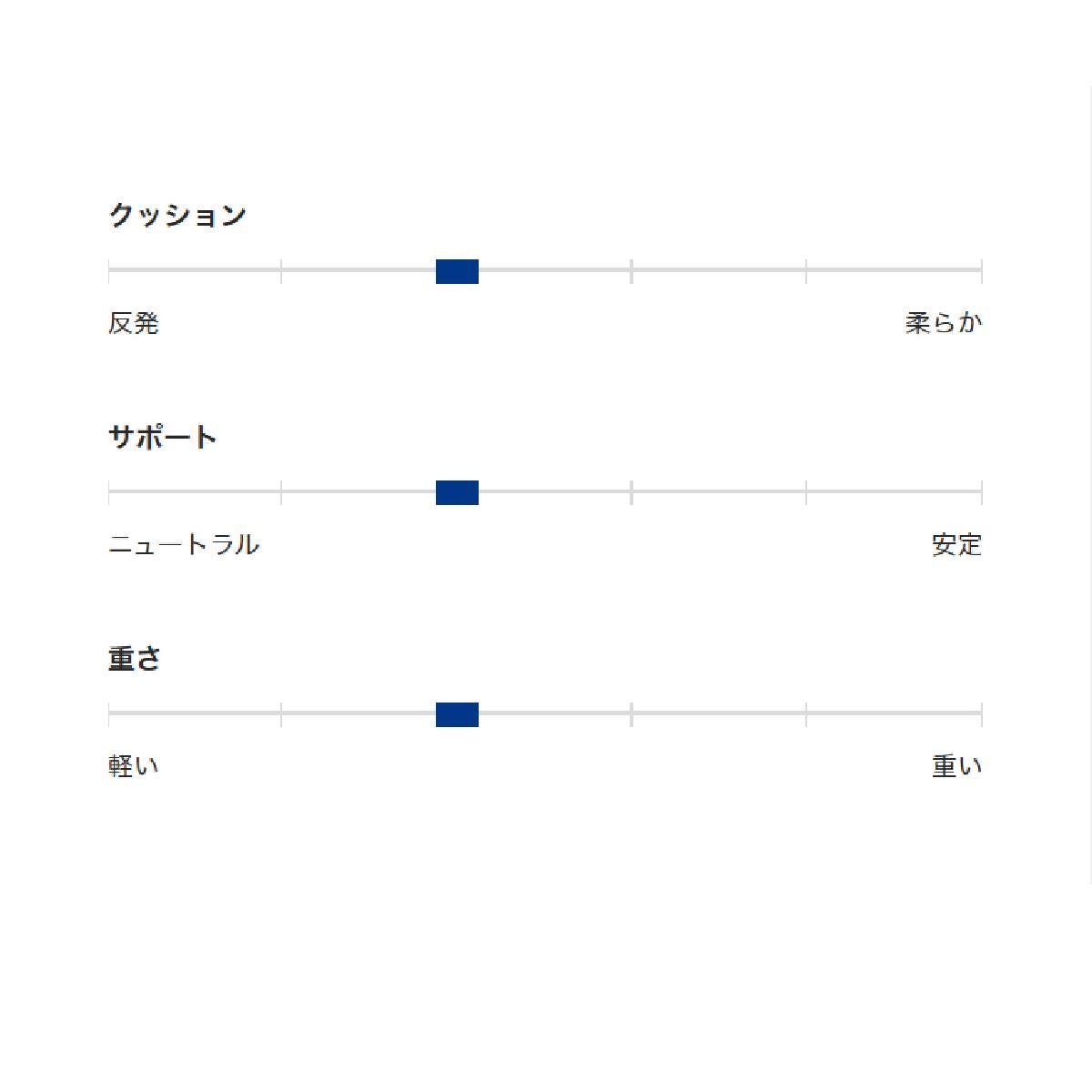Click the 柔らか label under the cushion slider
Image resolution: width=1092 pixels, height=1092 pixels.
point(944,323)
